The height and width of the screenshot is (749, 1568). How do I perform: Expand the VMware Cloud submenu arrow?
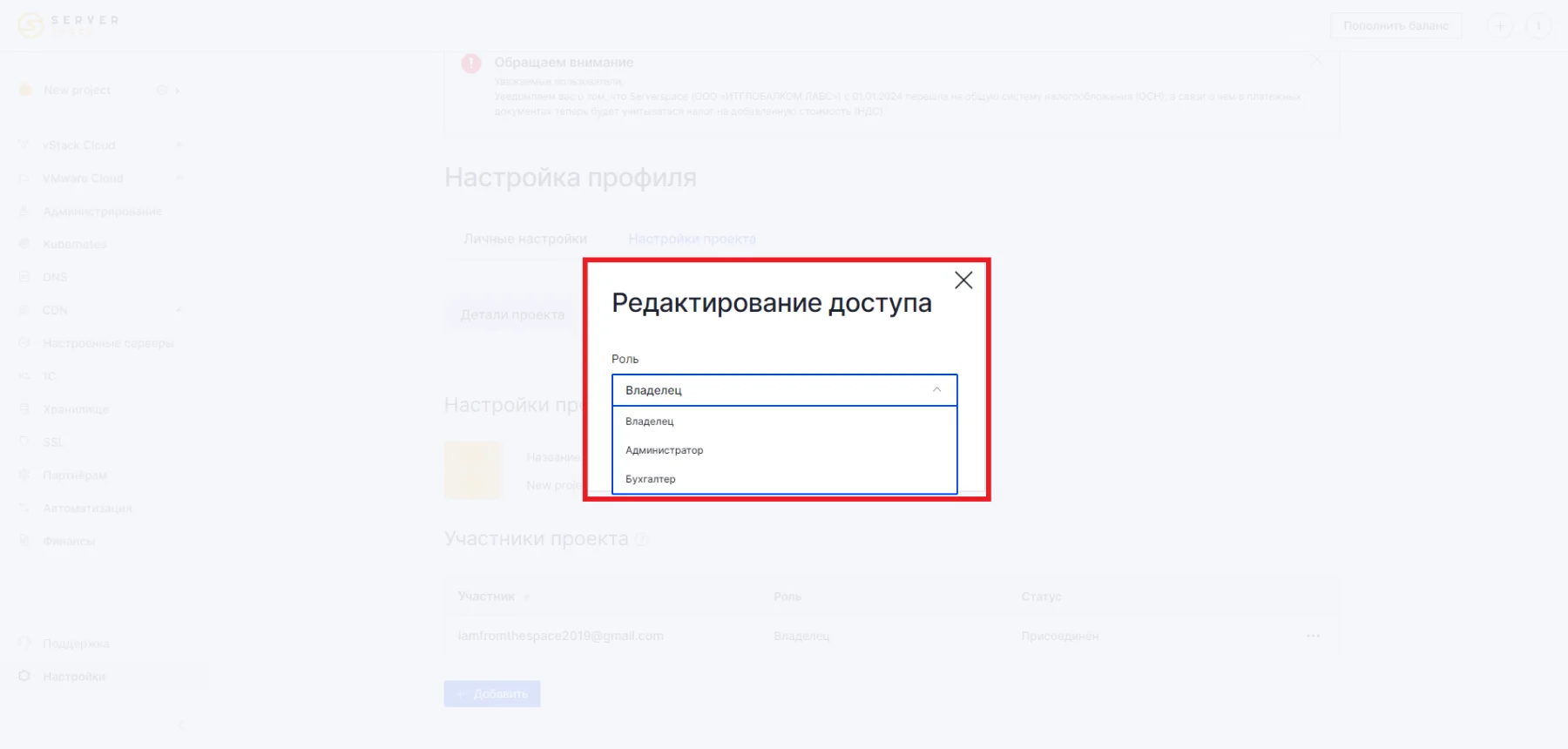pyautogui.click(x=179, y=178)
